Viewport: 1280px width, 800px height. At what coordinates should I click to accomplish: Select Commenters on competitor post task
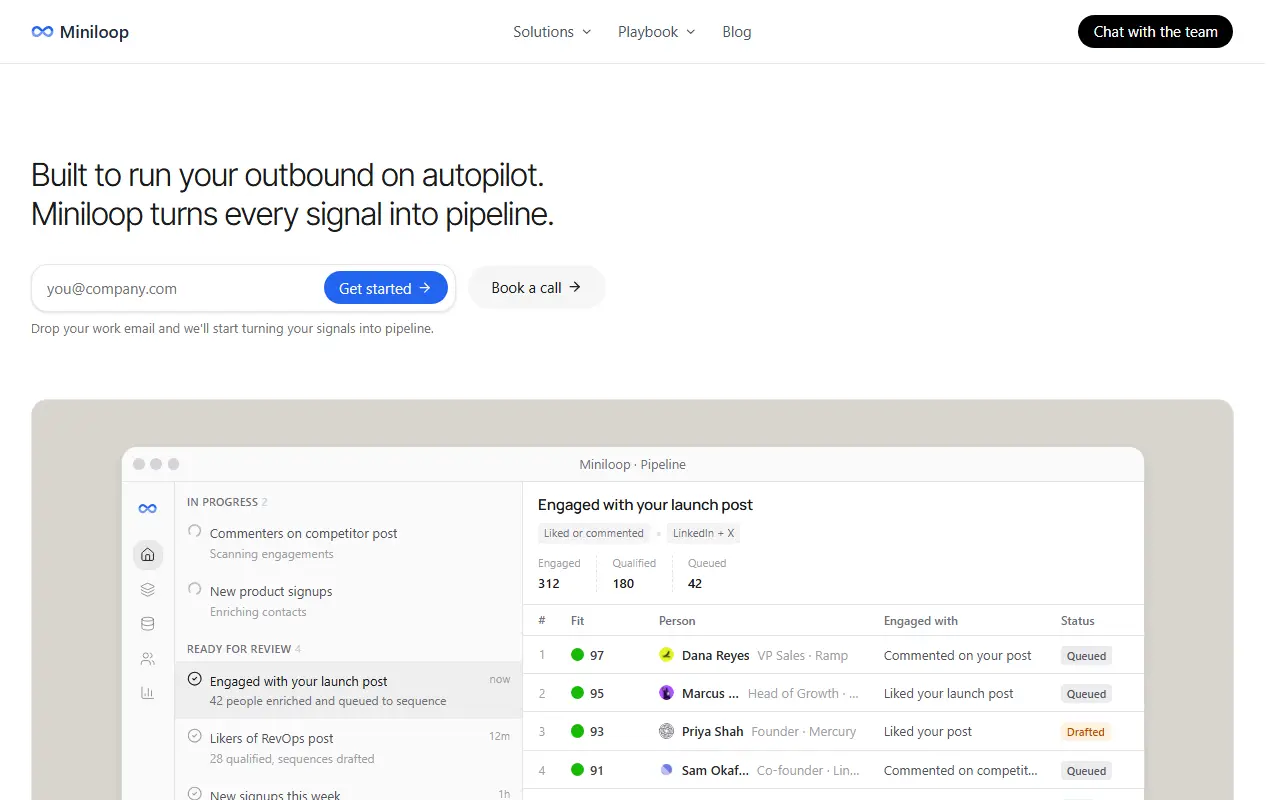pyautogui.click(x=348, y=543)
